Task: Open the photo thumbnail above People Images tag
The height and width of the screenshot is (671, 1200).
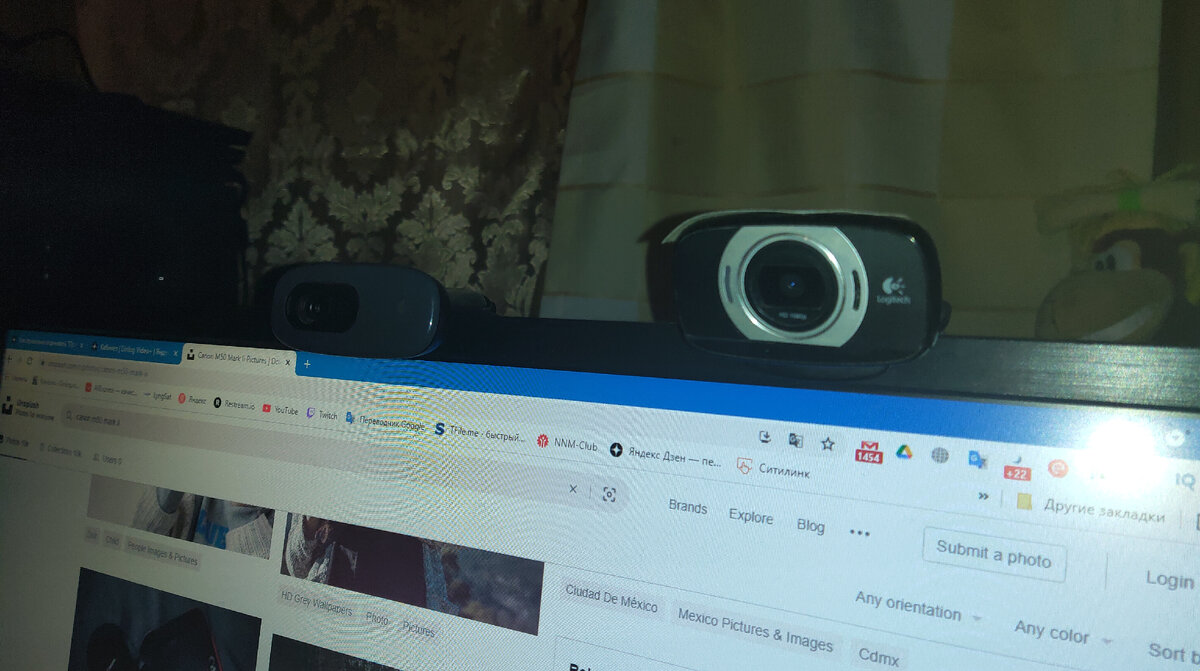Action: (x=180, y=518)
